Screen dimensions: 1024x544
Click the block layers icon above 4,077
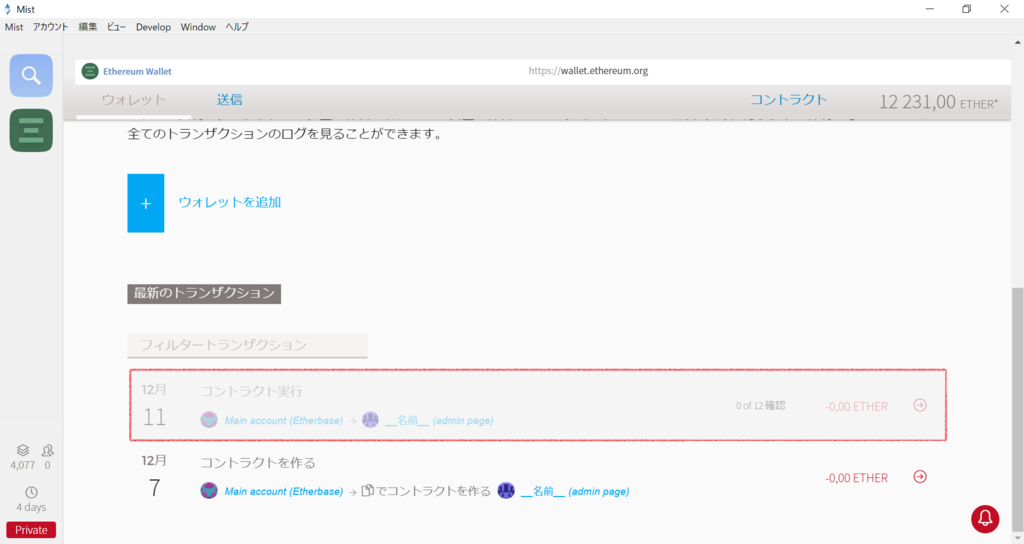[x=23, y=451]
